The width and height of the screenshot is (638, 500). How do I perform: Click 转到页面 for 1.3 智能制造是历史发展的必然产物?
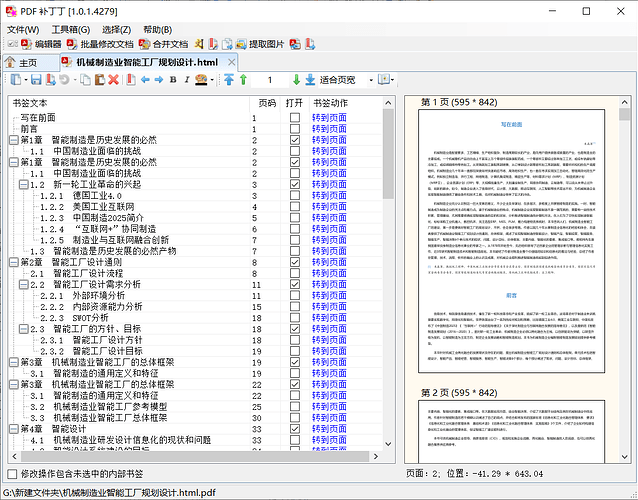click(x=329, y=251)
